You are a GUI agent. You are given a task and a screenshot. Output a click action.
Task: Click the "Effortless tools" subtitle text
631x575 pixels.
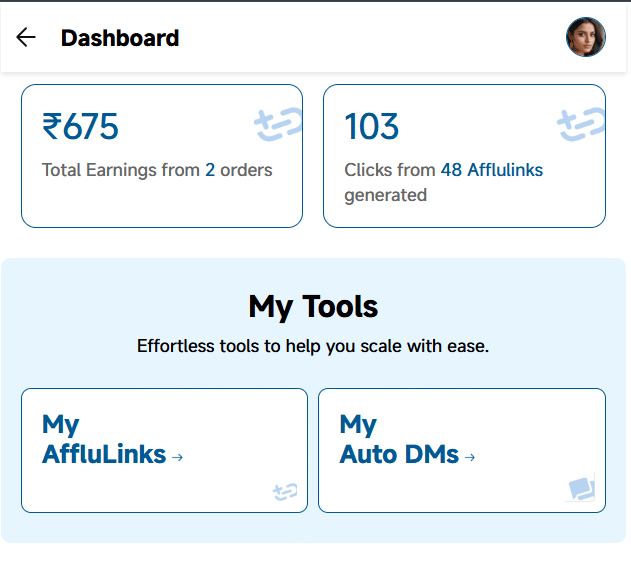point(313,347)
